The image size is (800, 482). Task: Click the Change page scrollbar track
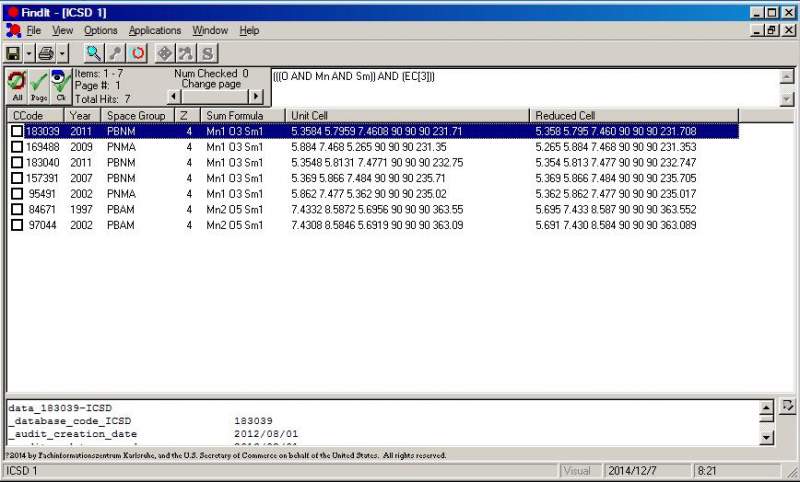(x=215, y=96)
